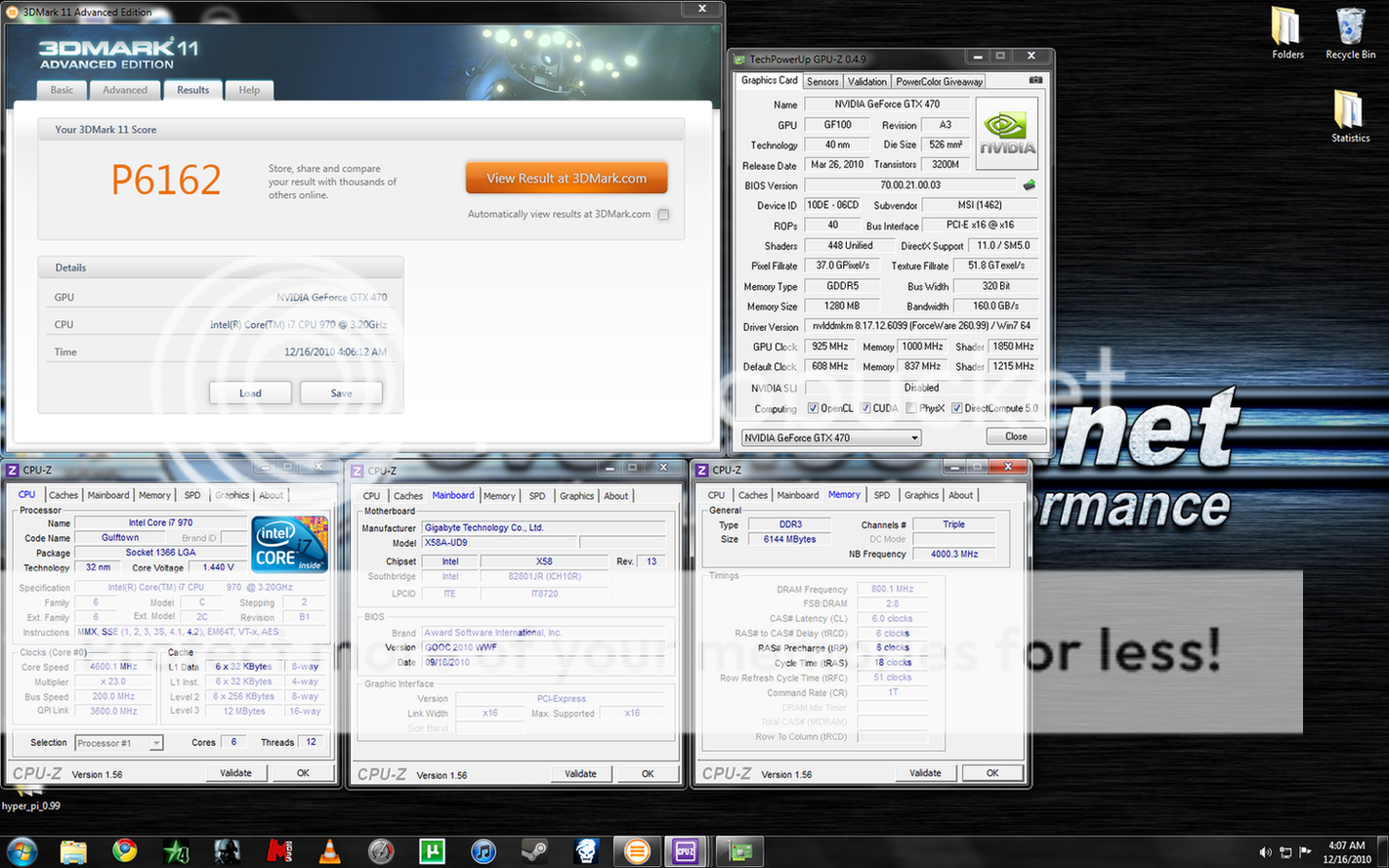1389x868 pixels.
Task: Open the green star 4 game icon in taskbar
Action: (x=176, y=851)
